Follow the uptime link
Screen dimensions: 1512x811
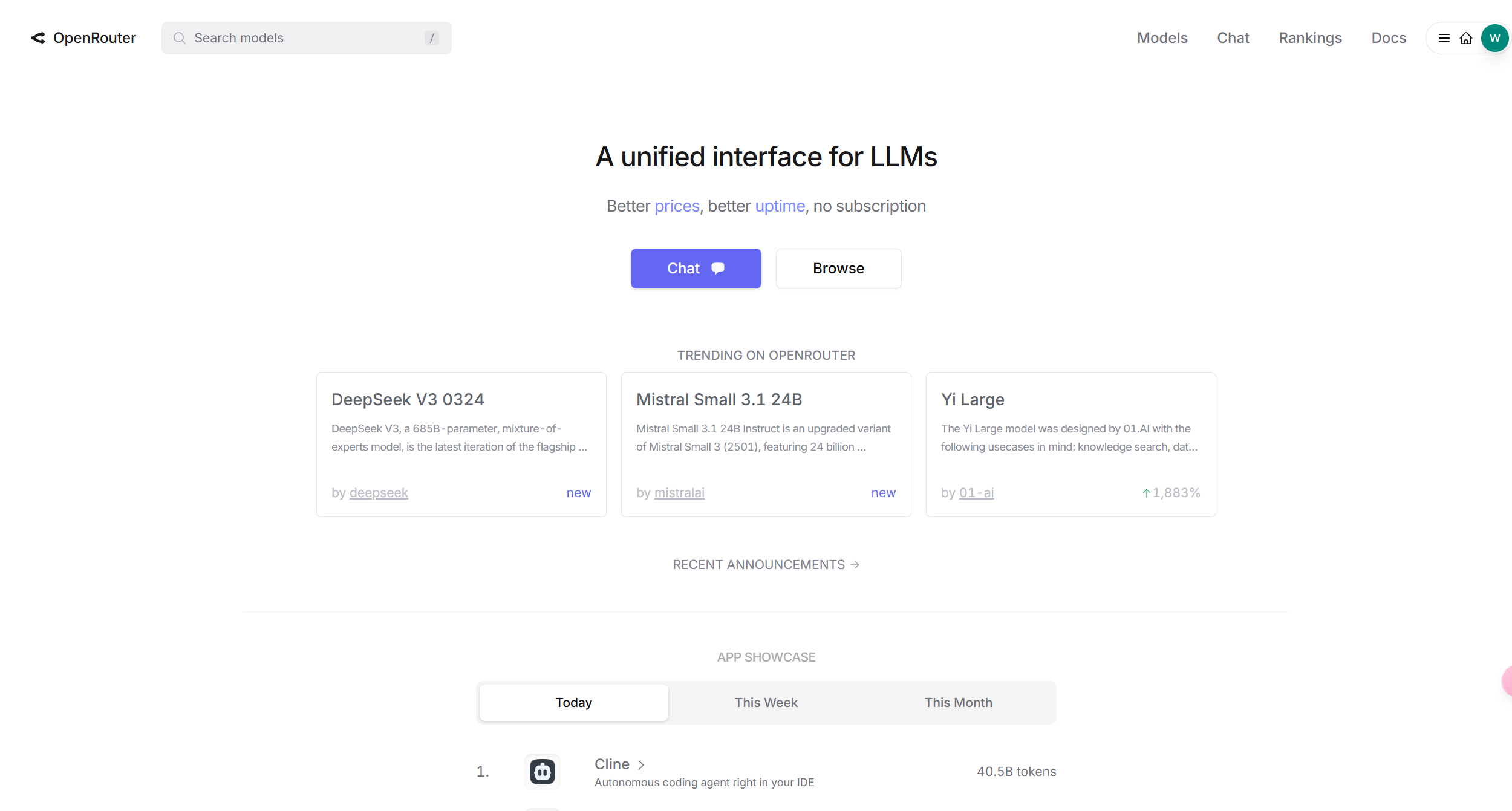pos(780,206)
